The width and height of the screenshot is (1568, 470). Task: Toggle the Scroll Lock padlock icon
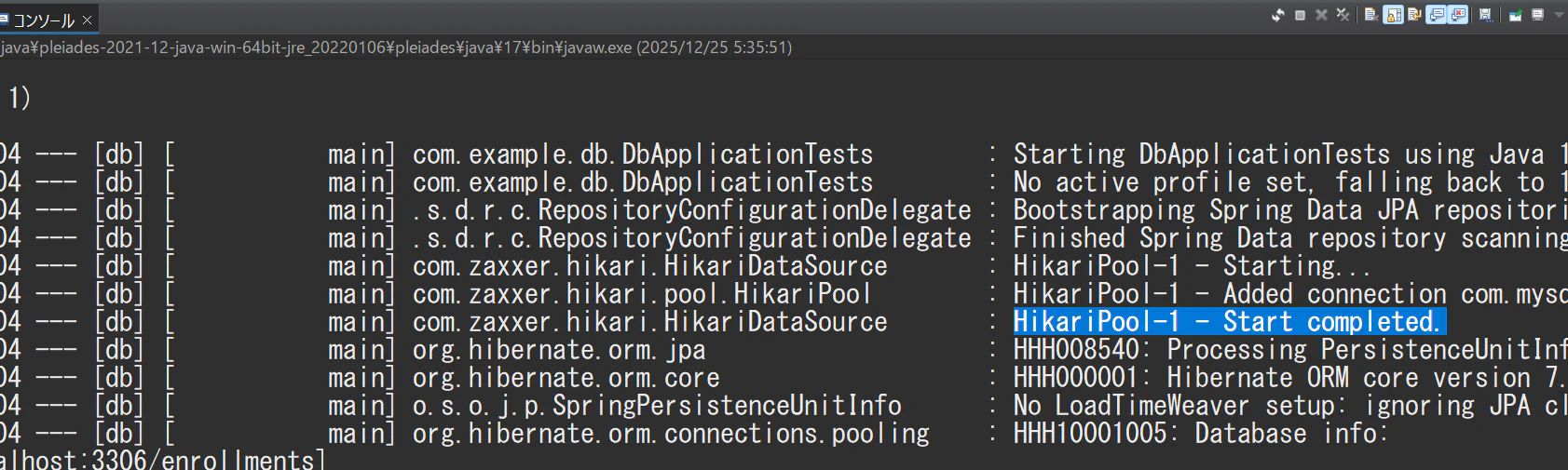click(1393, 15)
